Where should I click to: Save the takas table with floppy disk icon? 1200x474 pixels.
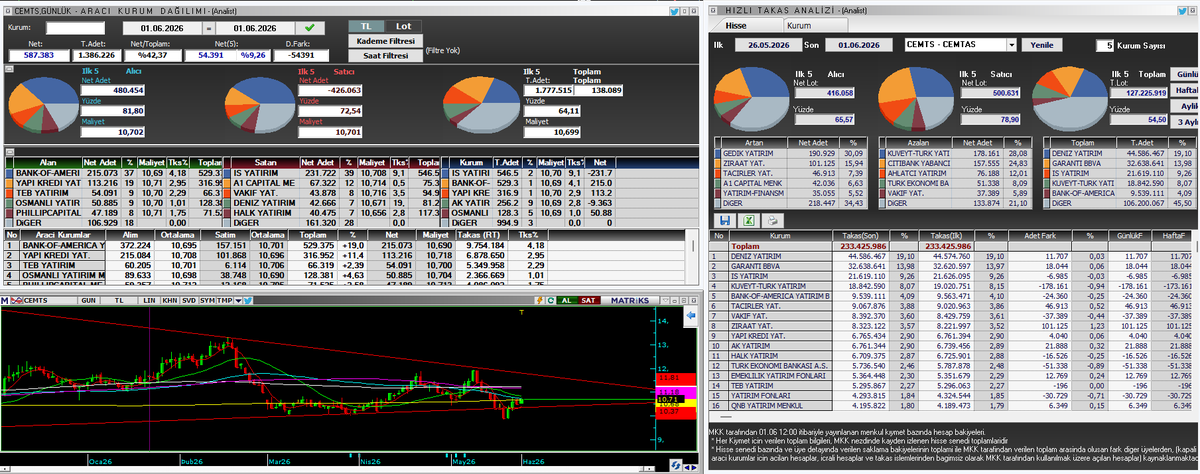[x=725, y=220]
